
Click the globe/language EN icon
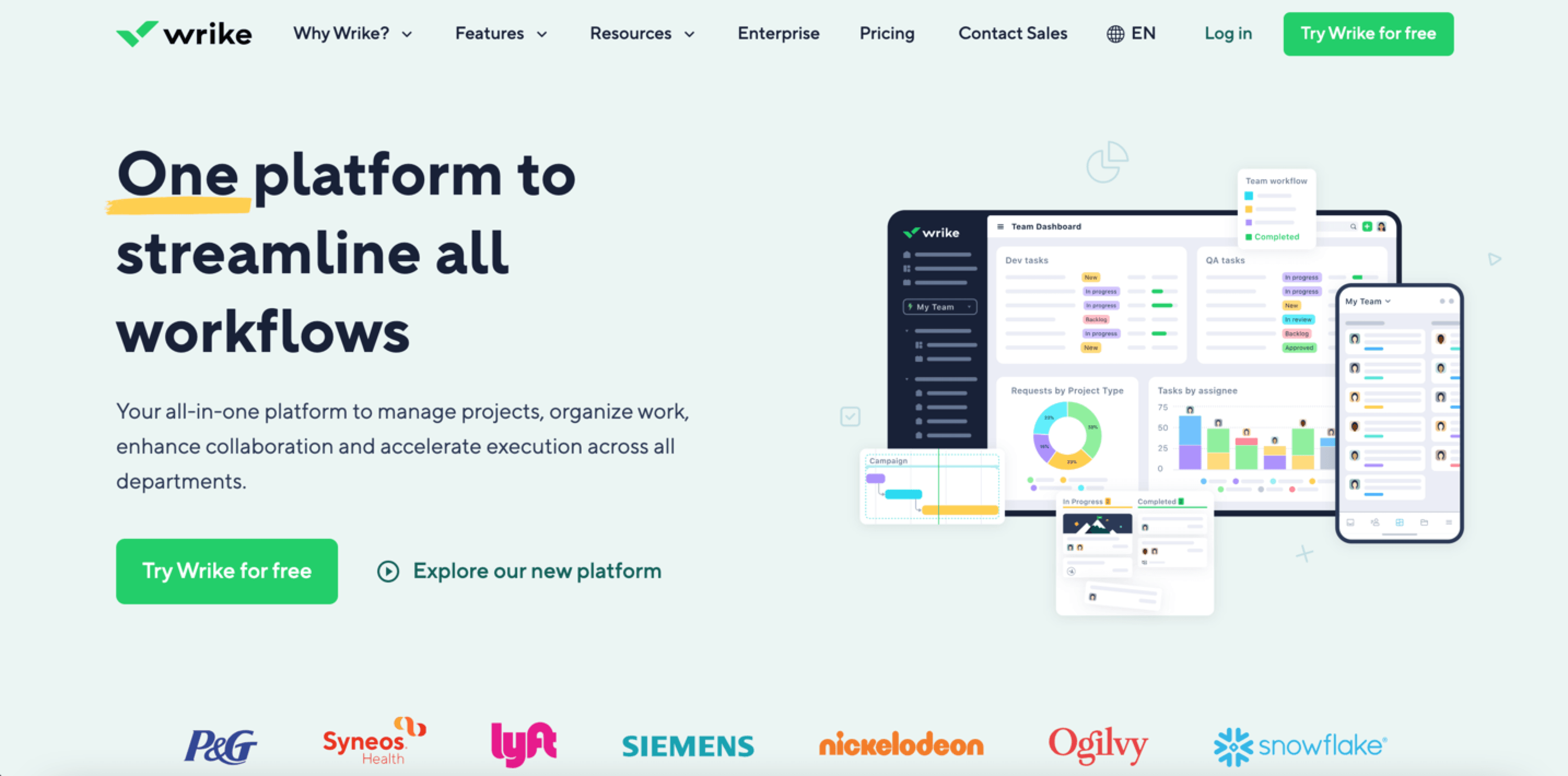[x=1131, y=34]
